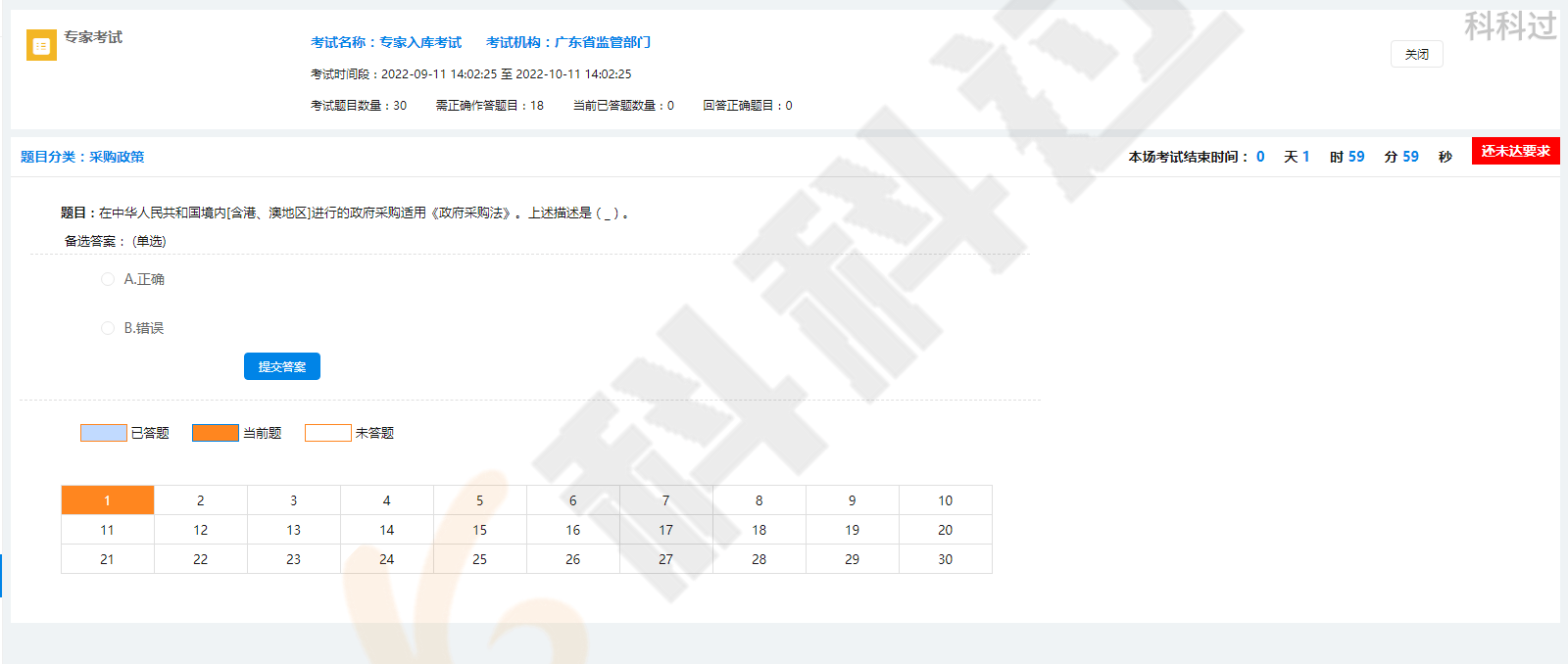
Task: Click the light blue 已答题 legend swatch
Action: pos(104,433)
